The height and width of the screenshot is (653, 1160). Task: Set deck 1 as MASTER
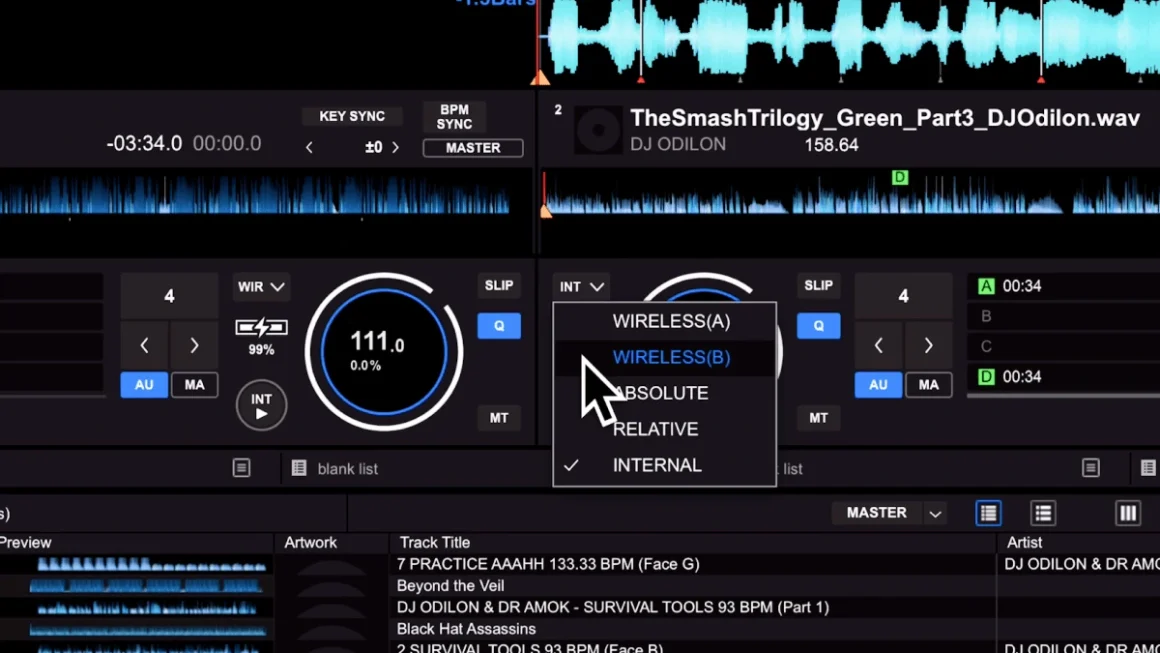click(x=473, y=148)
